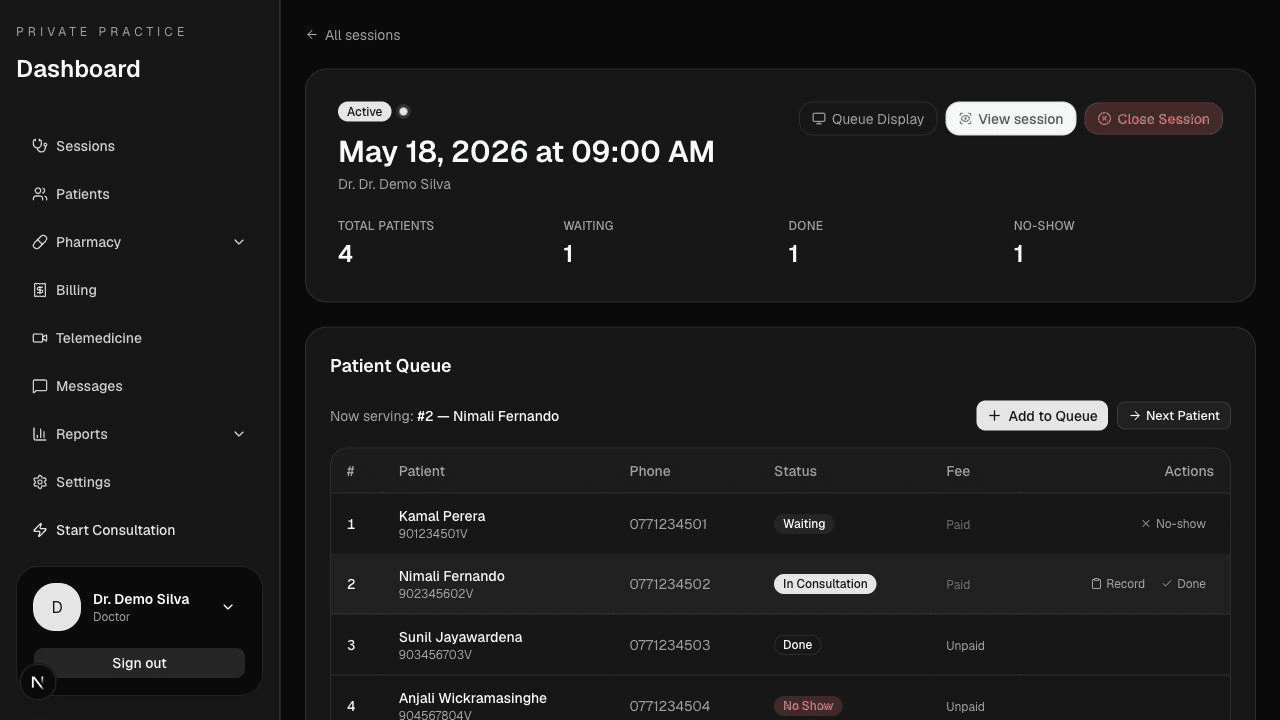Click the View session button

[x=1011, y=119]
